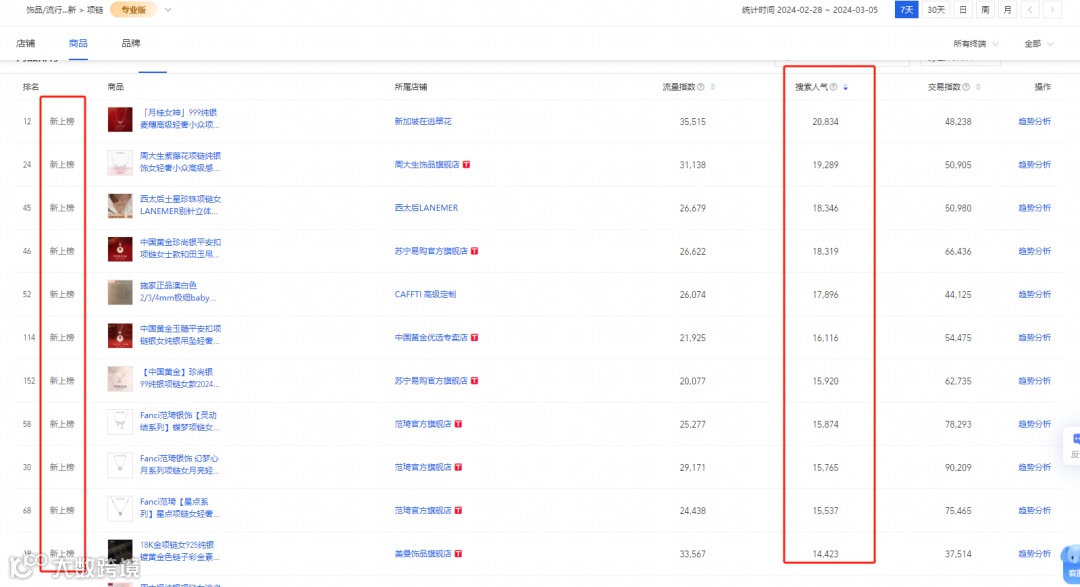Click Tmall badge beside 美曼饰品旗舰店
The height and width of the screenshot is (587, 1080).
point(458,553)
